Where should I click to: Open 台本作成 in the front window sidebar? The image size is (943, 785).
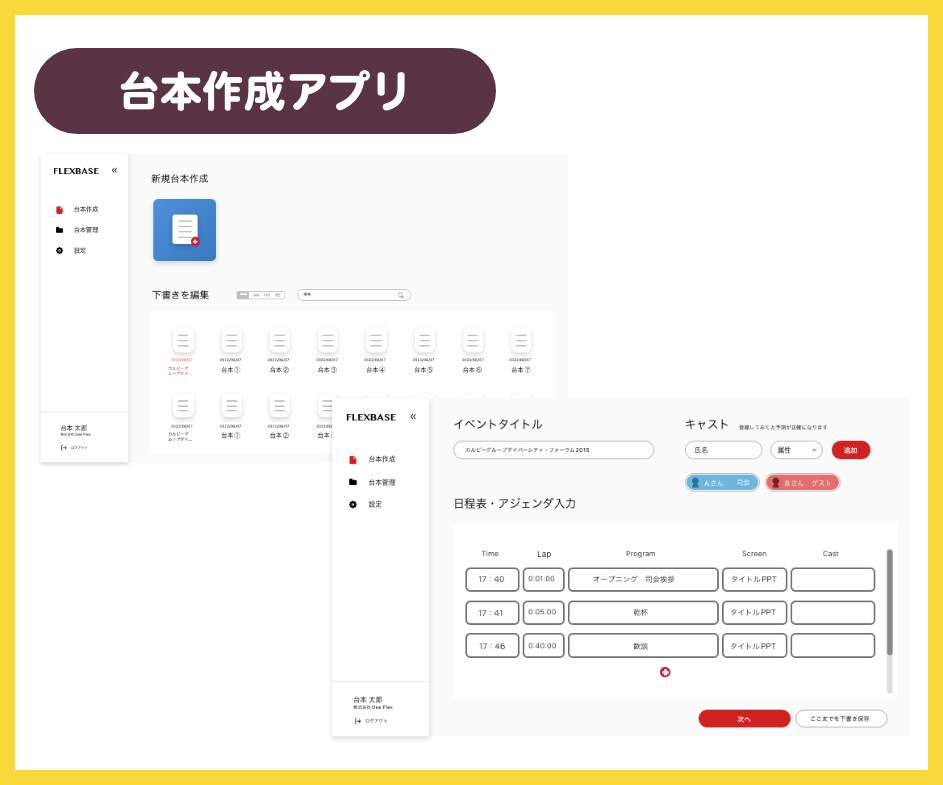click(372, 459)
